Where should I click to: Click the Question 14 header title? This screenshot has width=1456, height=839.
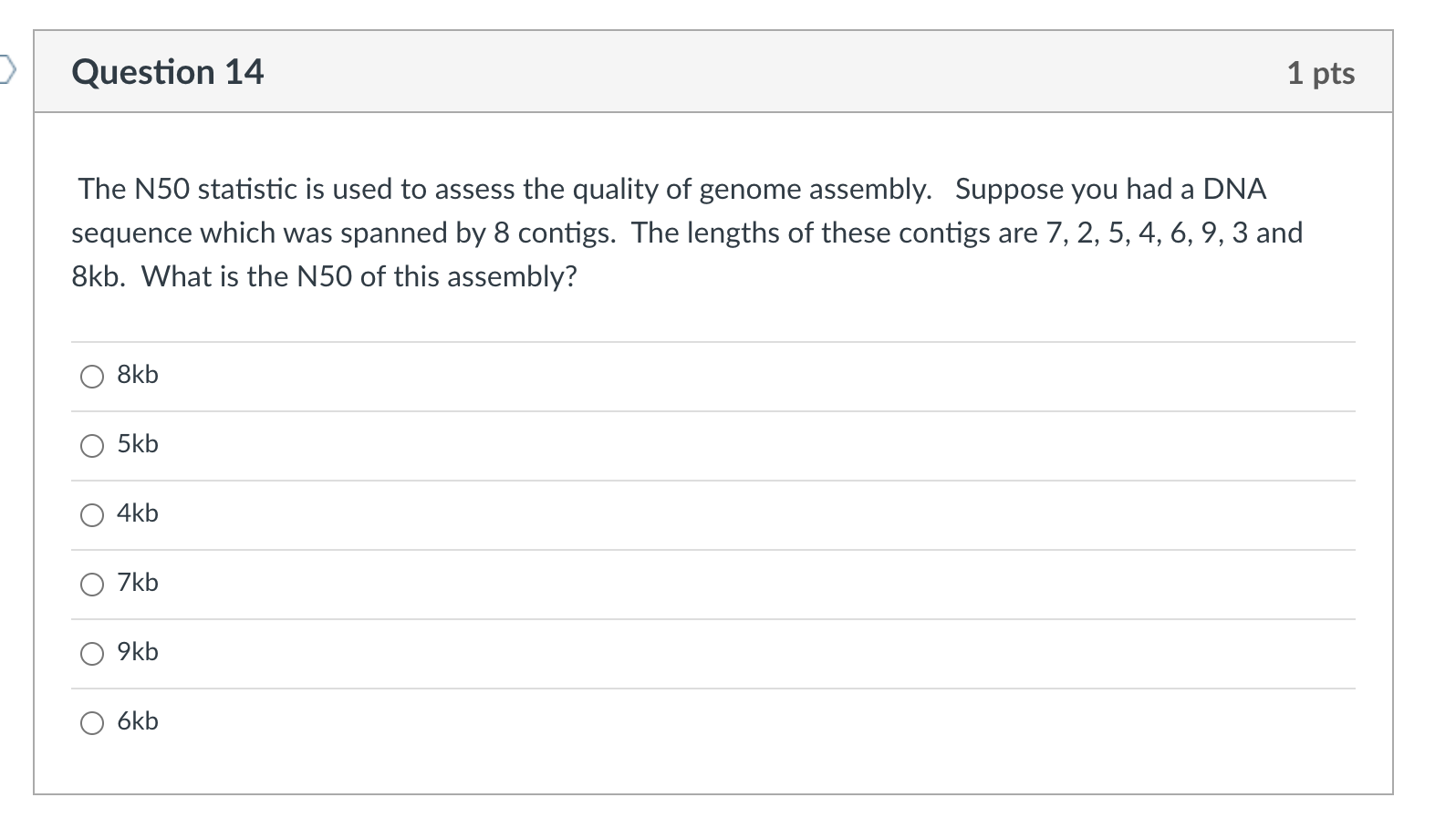(168, 72)
